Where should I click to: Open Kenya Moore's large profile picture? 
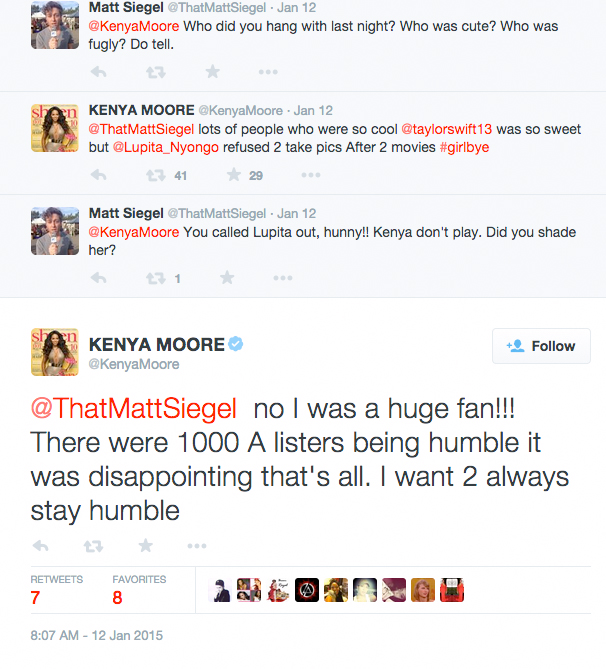pyautogui.click(x=55, y=353)
